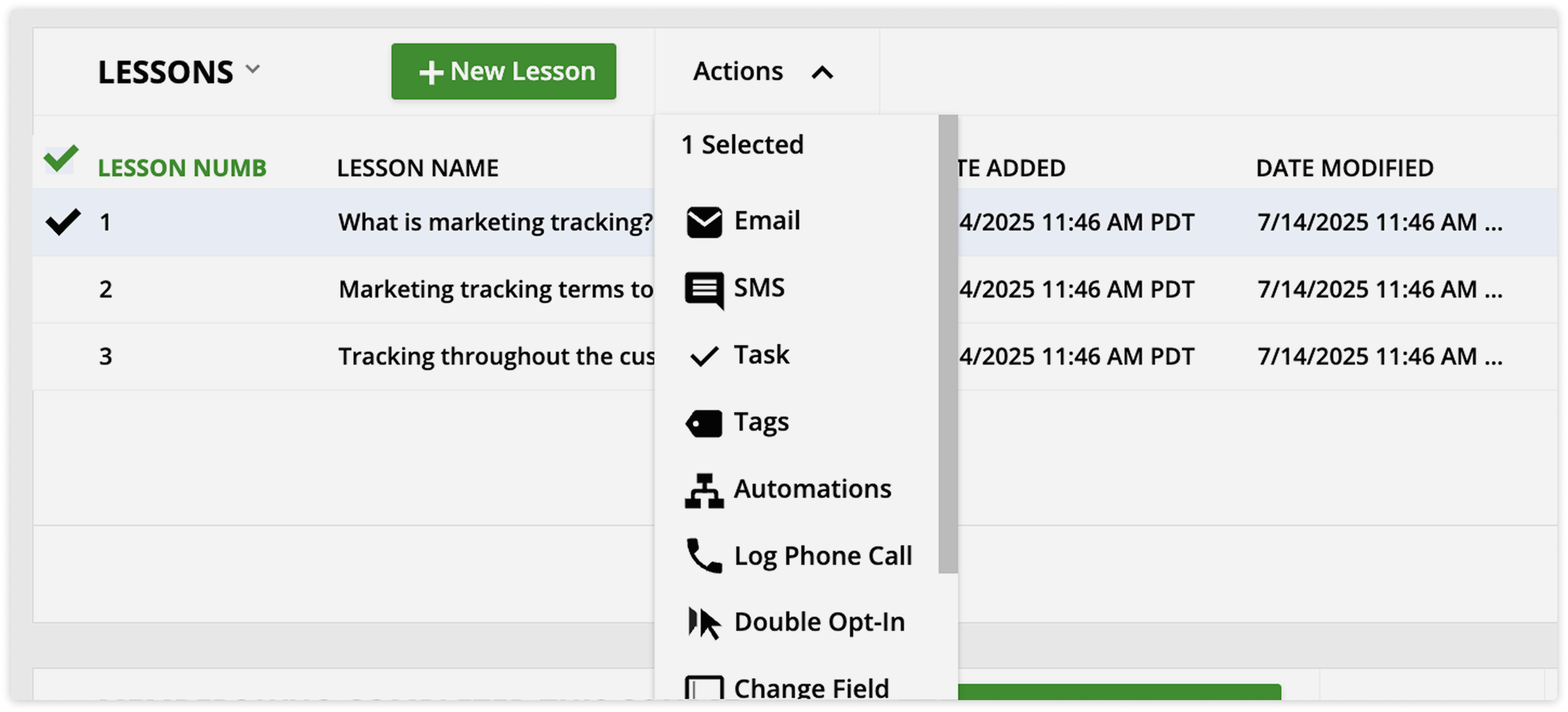Click the Tags label icon
1568x712 pixels.
[x=703, y=423]
